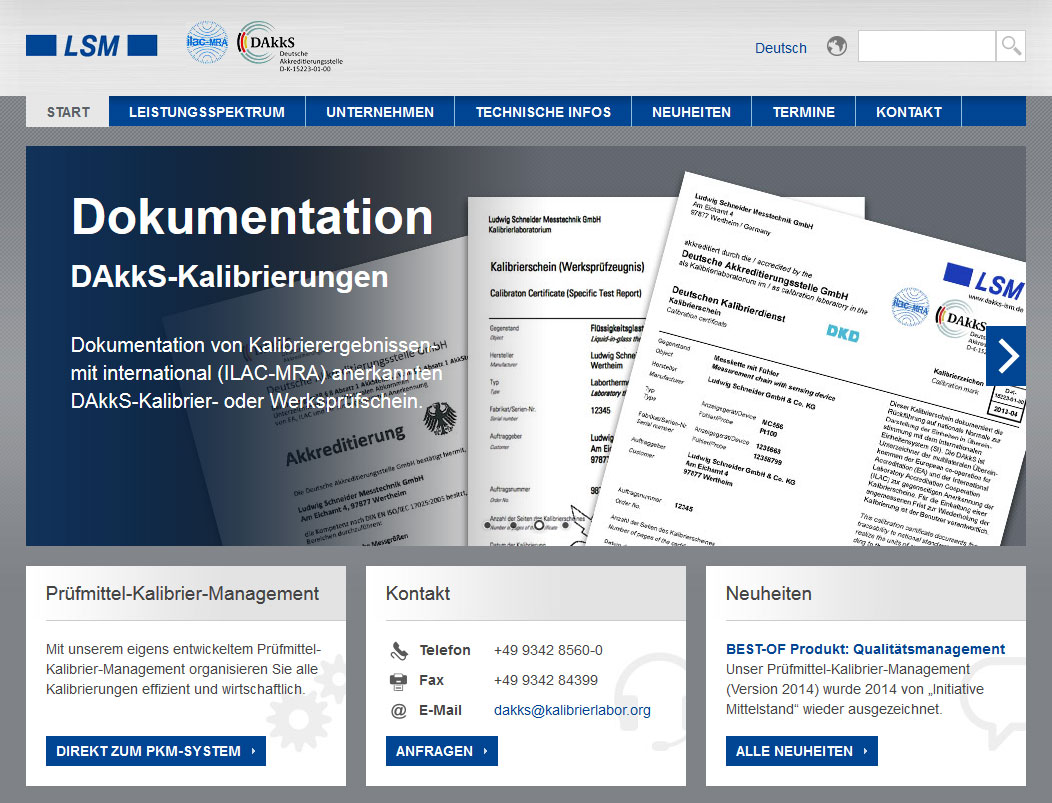Jump to the fourth carousel slide dot

pyautogui.click(x=565, y=525)
